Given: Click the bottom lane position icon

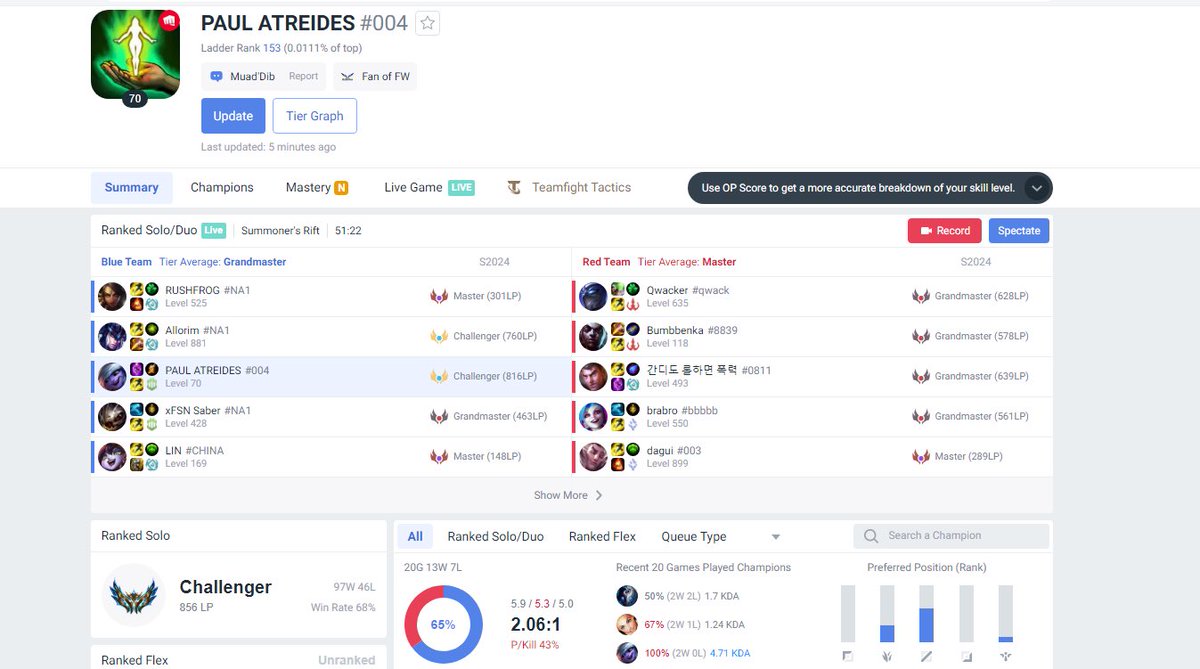Looking at the screenshot, I should [966, 657].
